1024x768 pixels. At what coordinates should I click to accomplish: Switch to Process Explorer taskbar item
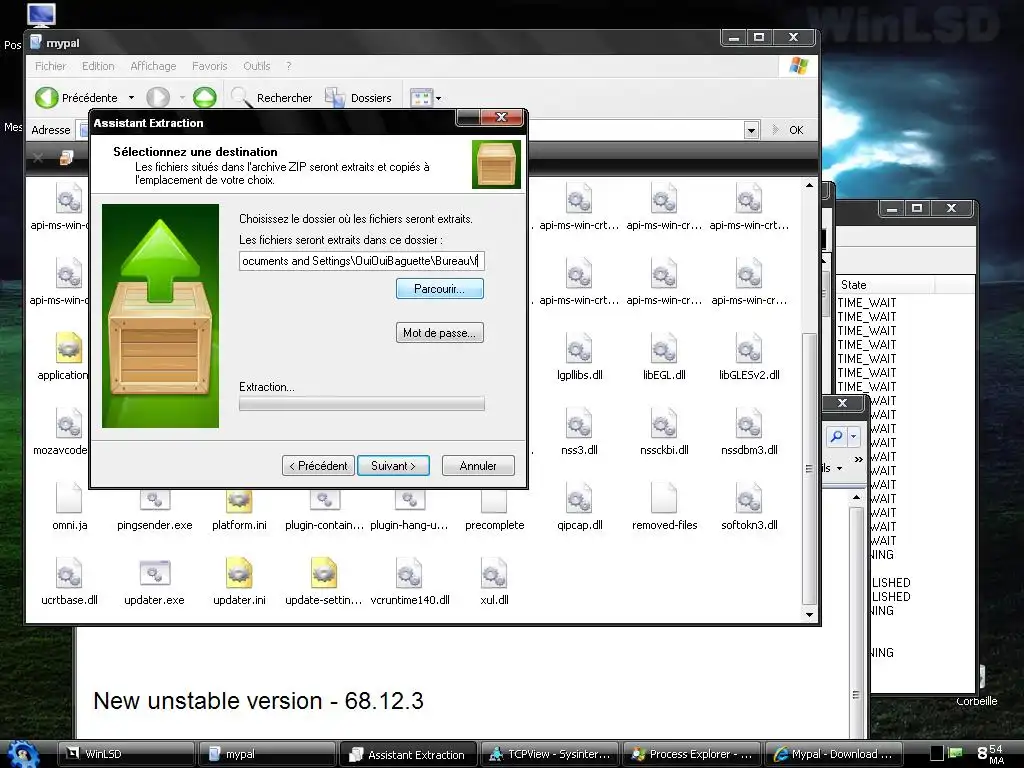point(691,754)
